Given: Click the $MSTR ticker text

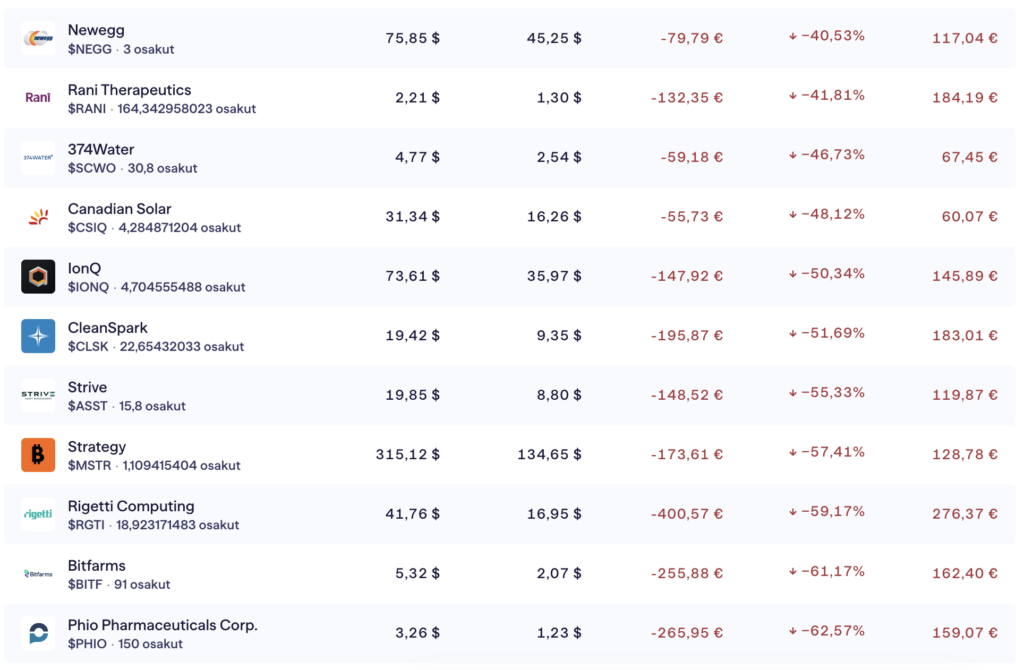Looking at the screenshot, I should tap(89, 466).
